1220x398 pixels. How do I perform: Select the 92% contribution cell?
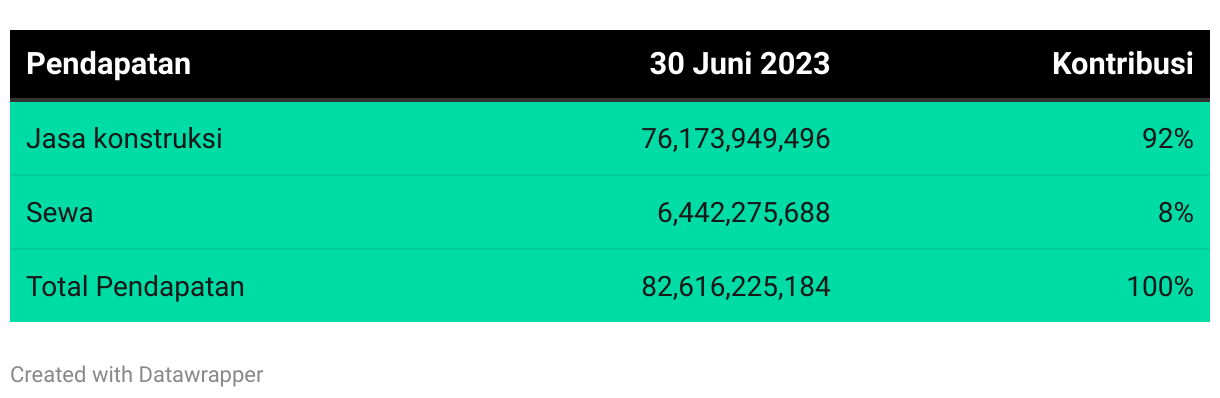[1168, 139]
